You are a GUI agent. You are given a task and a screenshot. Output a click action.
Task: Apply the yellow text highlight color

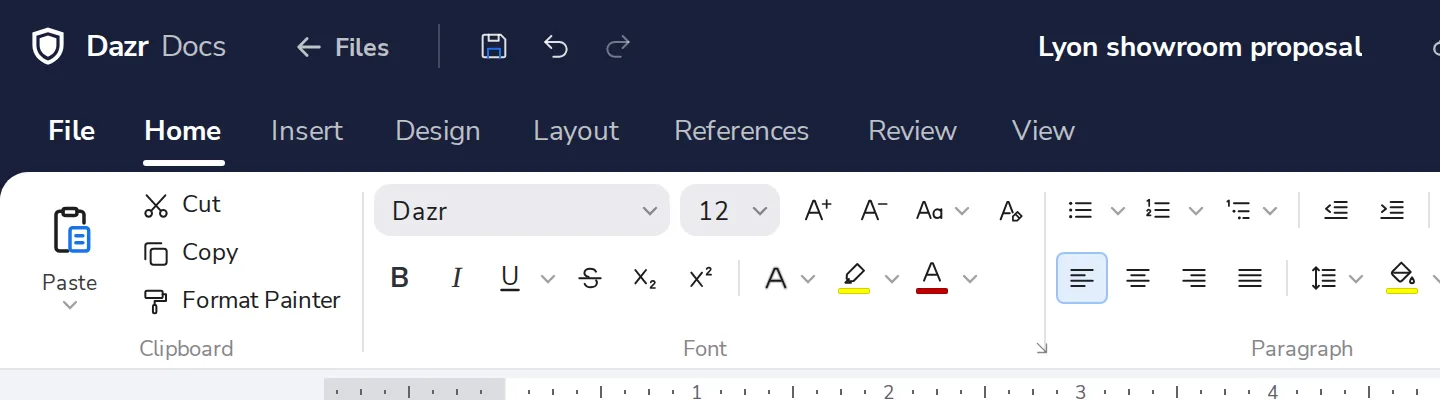coord(854,278)
